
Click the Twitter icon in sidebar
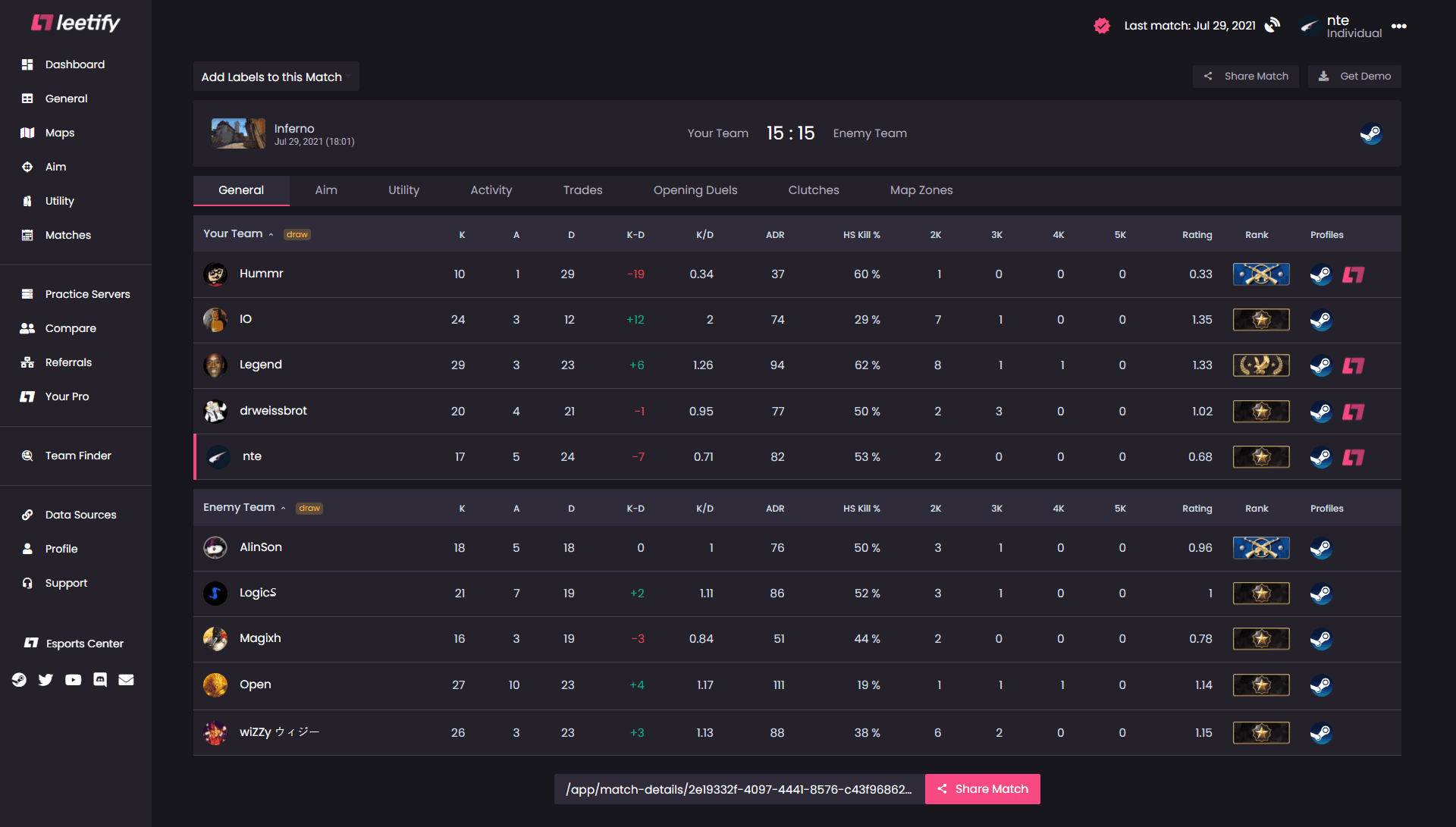point(45,679)
